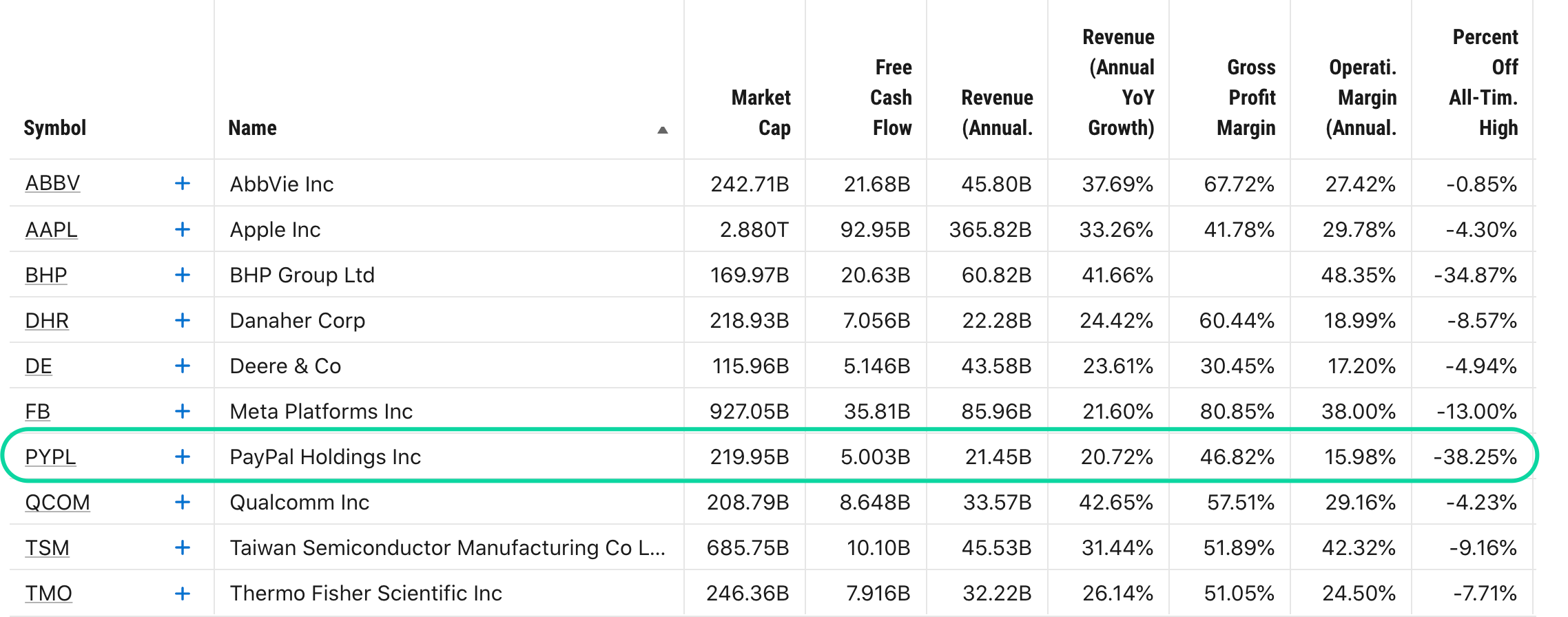Select the BHP Group Ltd name
1568x617 pixels.
tap(302, 275)
